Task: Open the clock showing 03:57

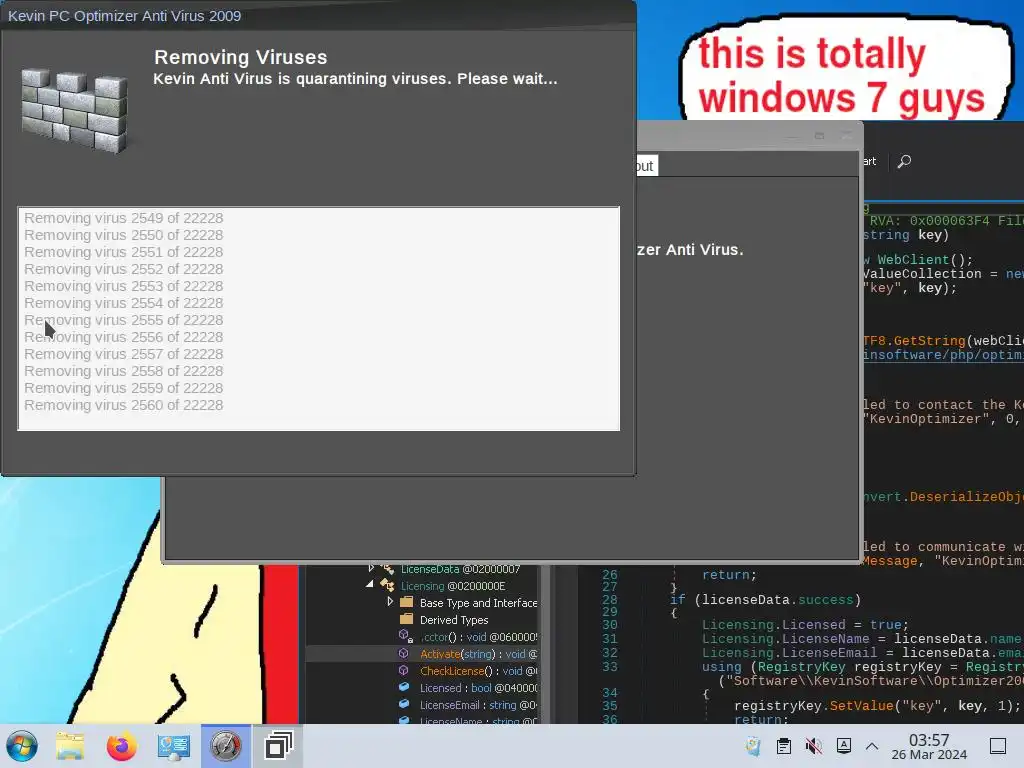Action: tap(929, 746)
